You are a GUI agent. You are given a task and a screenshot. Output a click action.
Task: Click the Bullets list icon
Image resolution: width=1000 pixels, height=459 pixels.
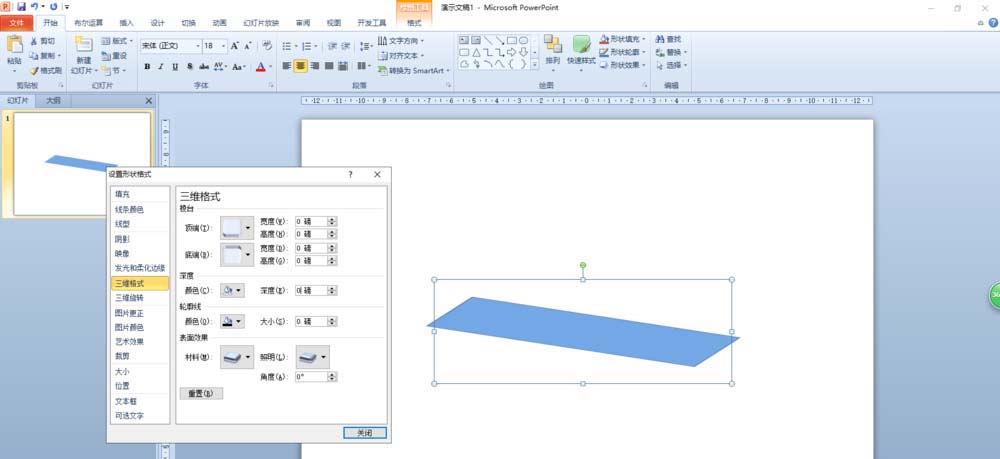point(288,46)
